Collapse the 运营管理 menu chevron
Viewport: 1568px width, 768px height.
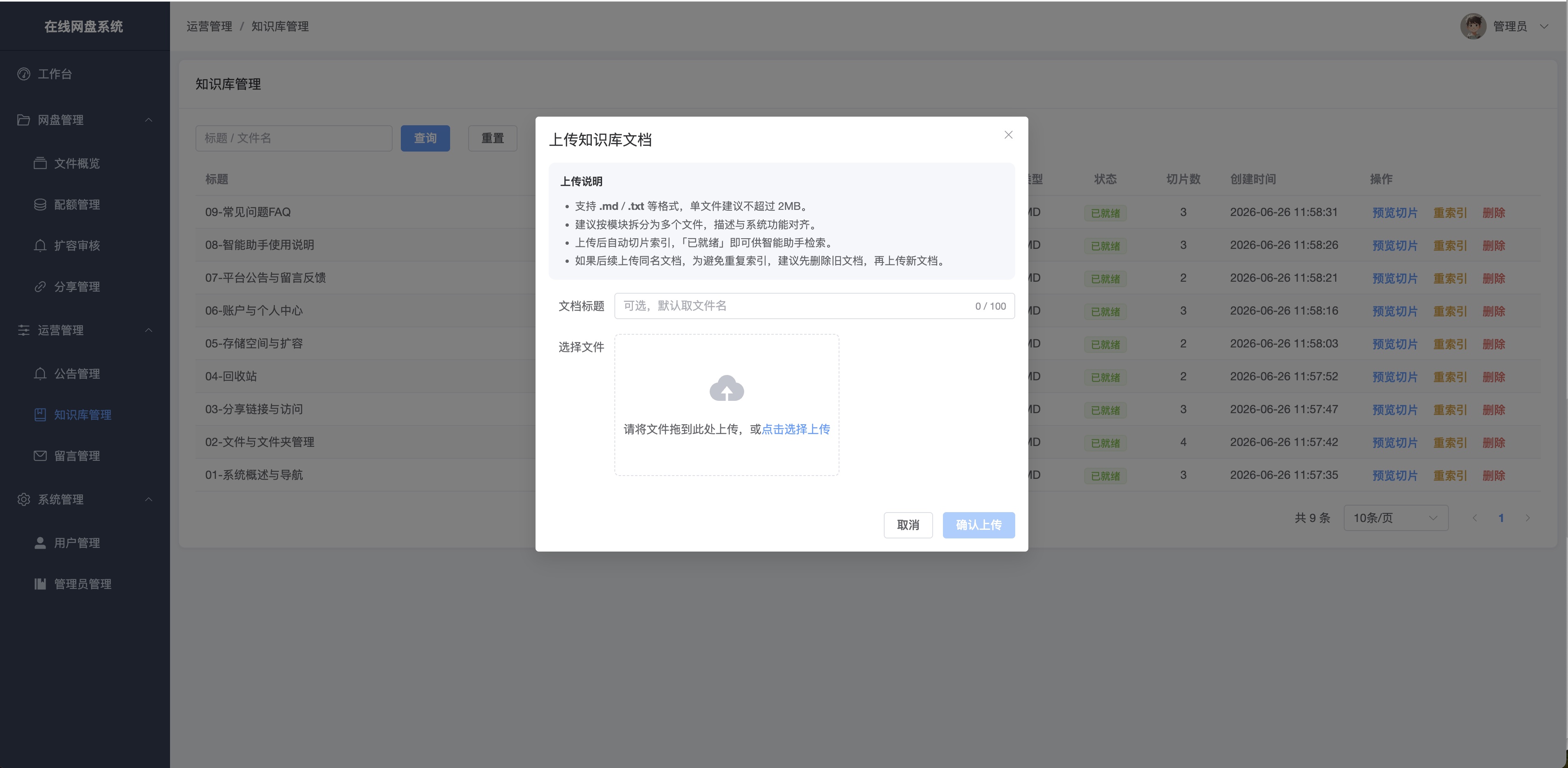click(149, 330)
